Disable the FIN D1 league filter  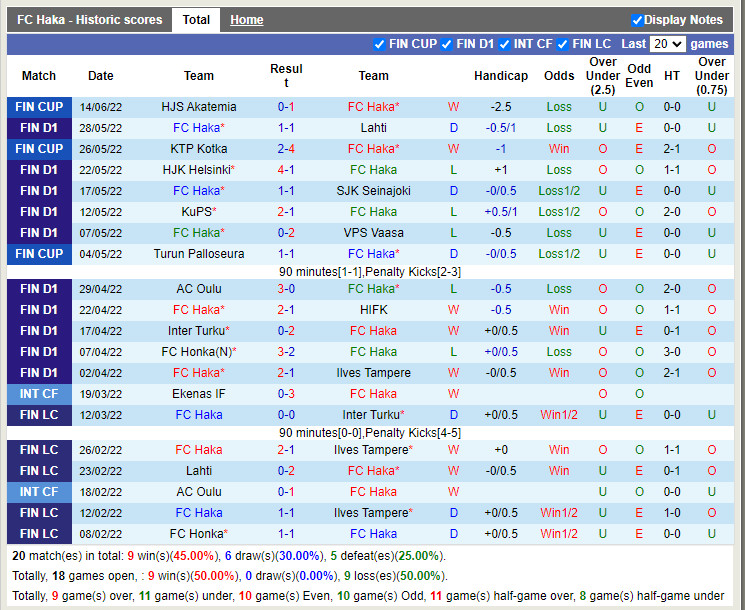click(x=447, y=44)
